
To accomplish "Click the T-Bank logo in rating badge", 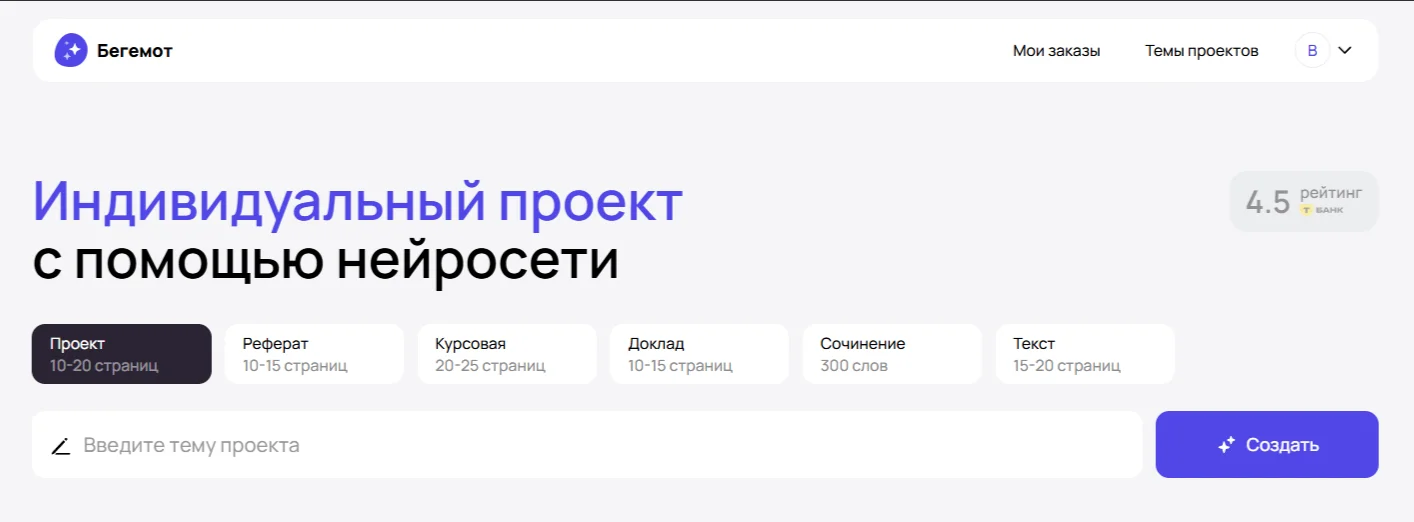I will [1321, 210].
